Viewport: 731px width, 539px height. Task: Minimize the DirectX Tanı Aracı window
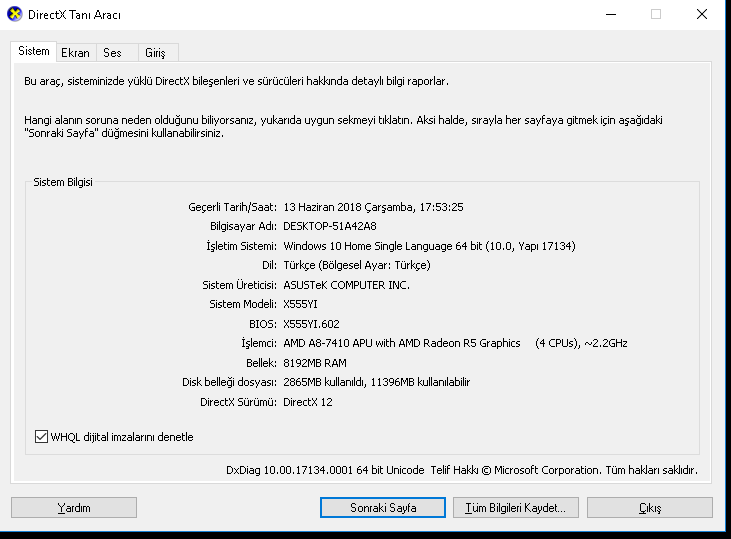[611, 14]
